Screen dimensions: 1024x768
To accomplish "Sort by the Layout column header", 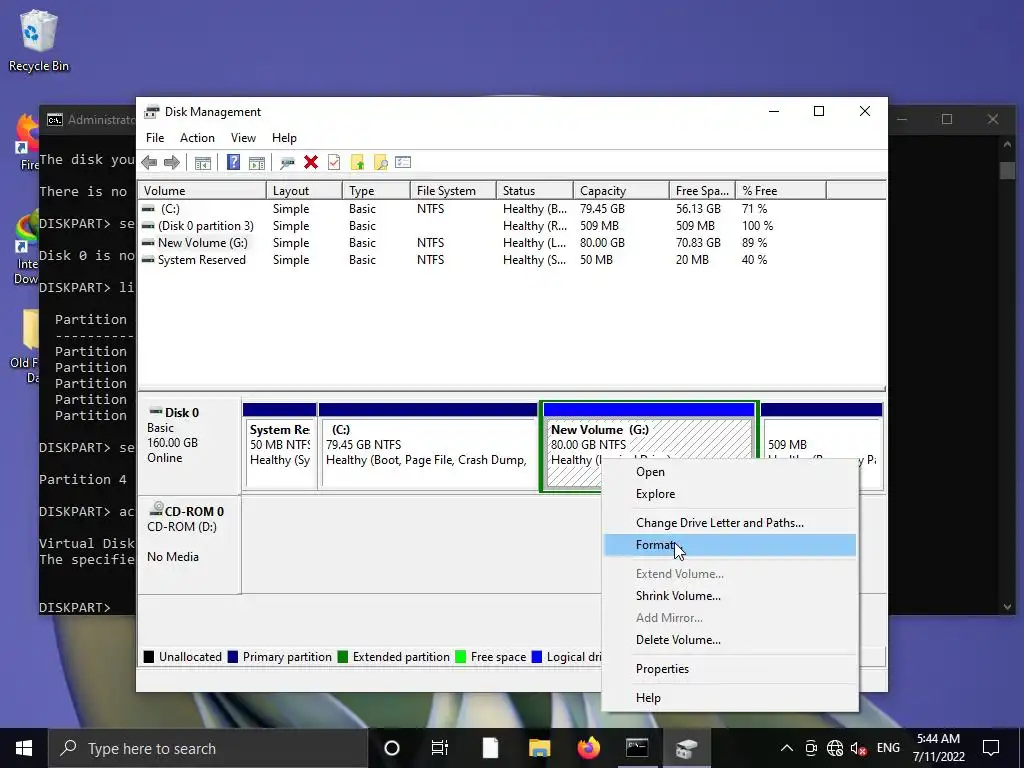I will (304, 191).
